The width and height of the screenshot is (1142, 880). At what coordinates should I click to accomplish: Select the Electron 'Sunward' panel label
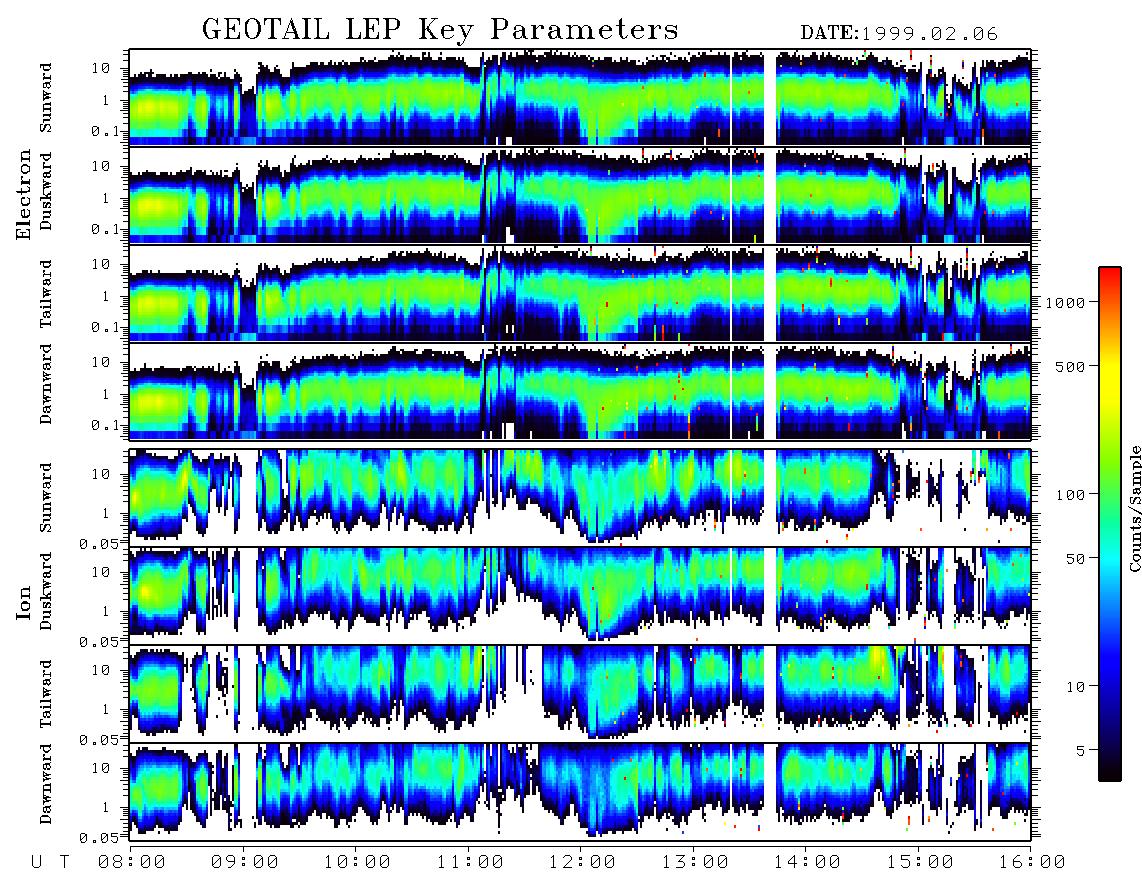[46, 97]
